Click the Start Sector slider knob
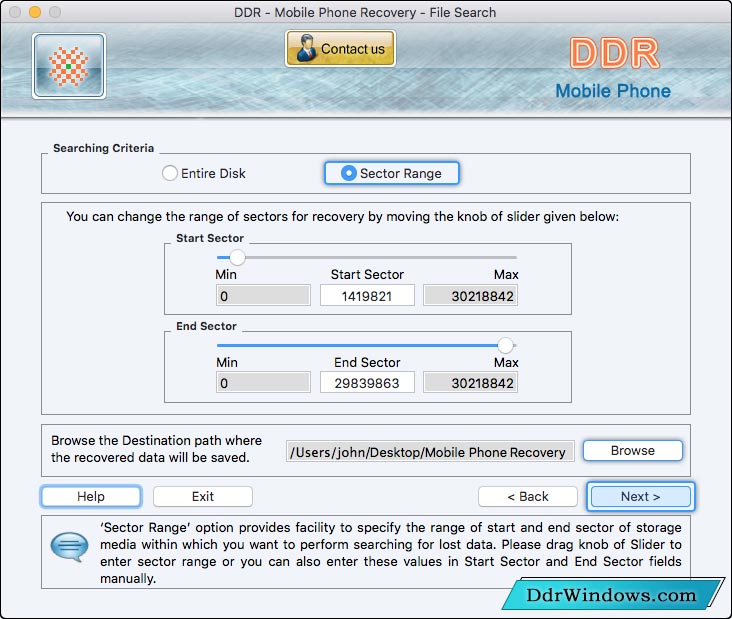The width and height of the screenshot is (732, 619). 237,257
